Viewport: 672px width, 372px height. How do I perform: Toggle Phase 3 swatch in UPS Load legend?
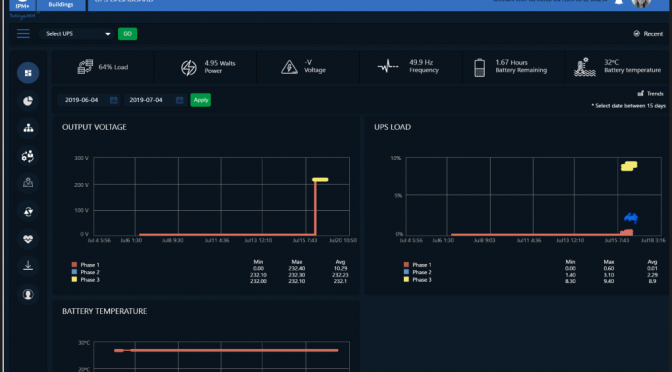[406, 279]
